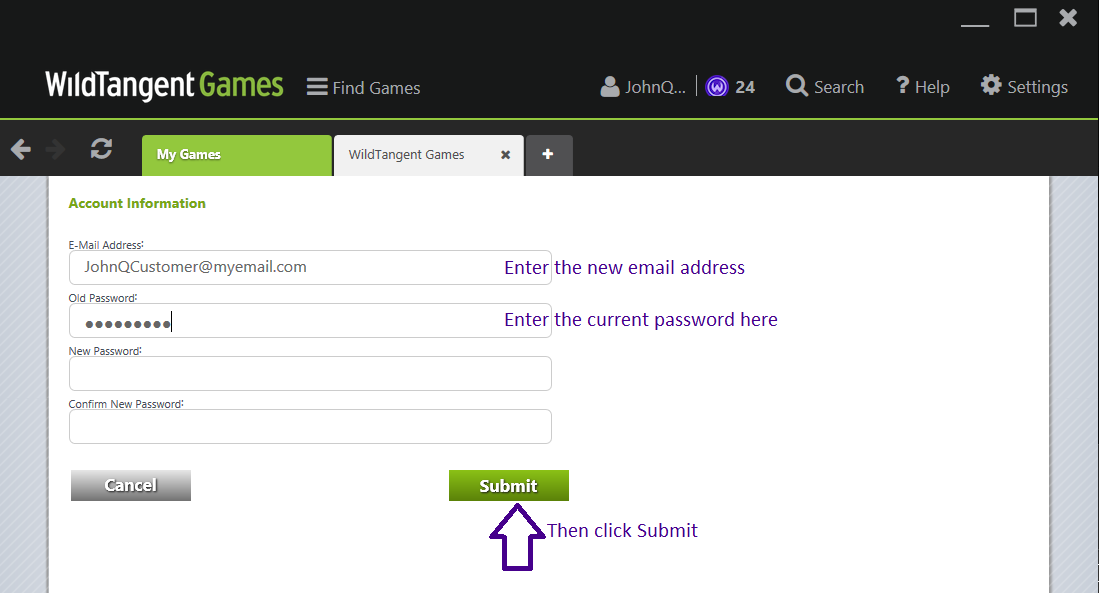Click the forward navigation arrow

(x=56, y=147)
